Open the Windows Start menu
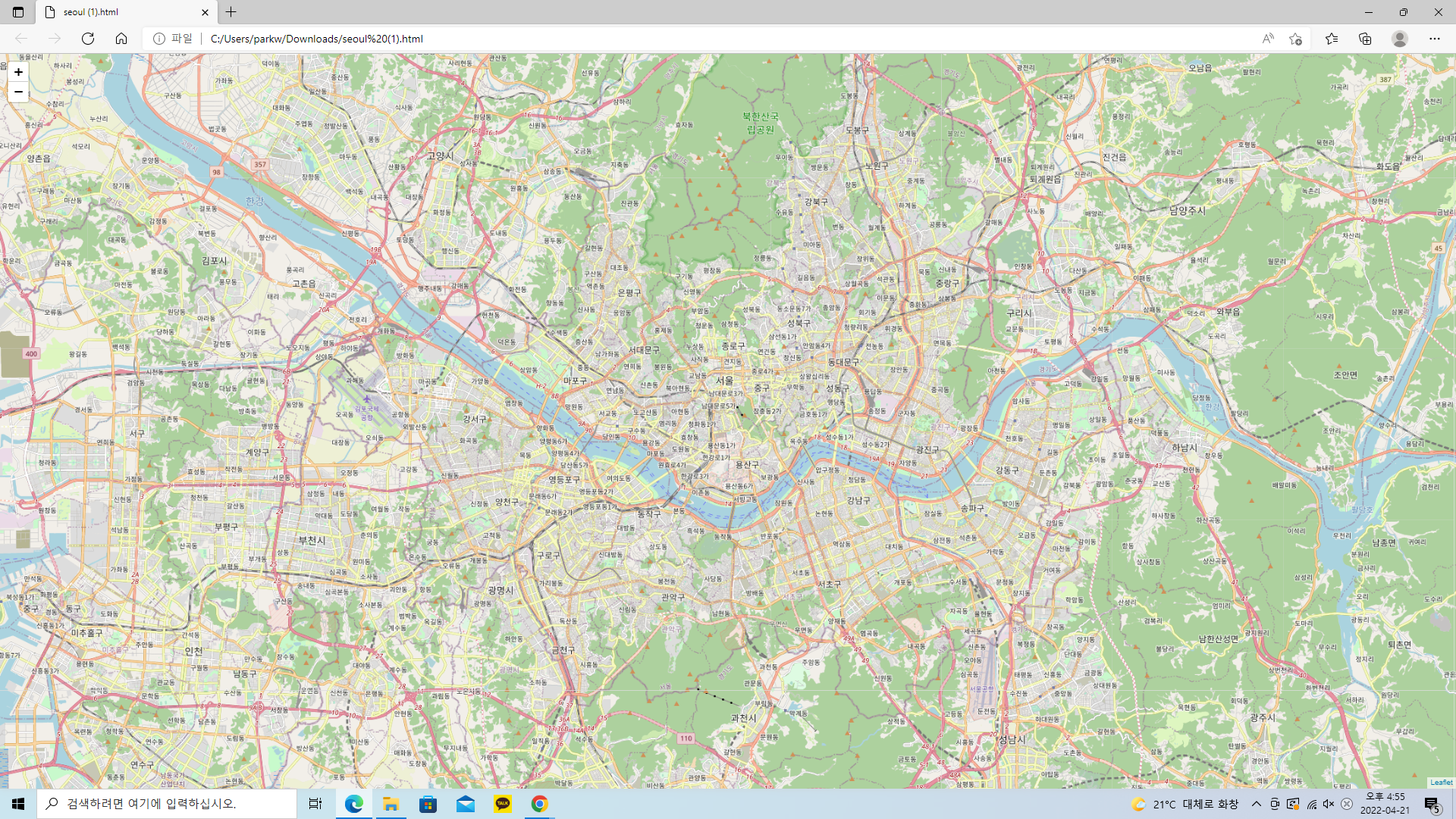The width and height of the screenshot is (1456, 819). click(18, 804)
